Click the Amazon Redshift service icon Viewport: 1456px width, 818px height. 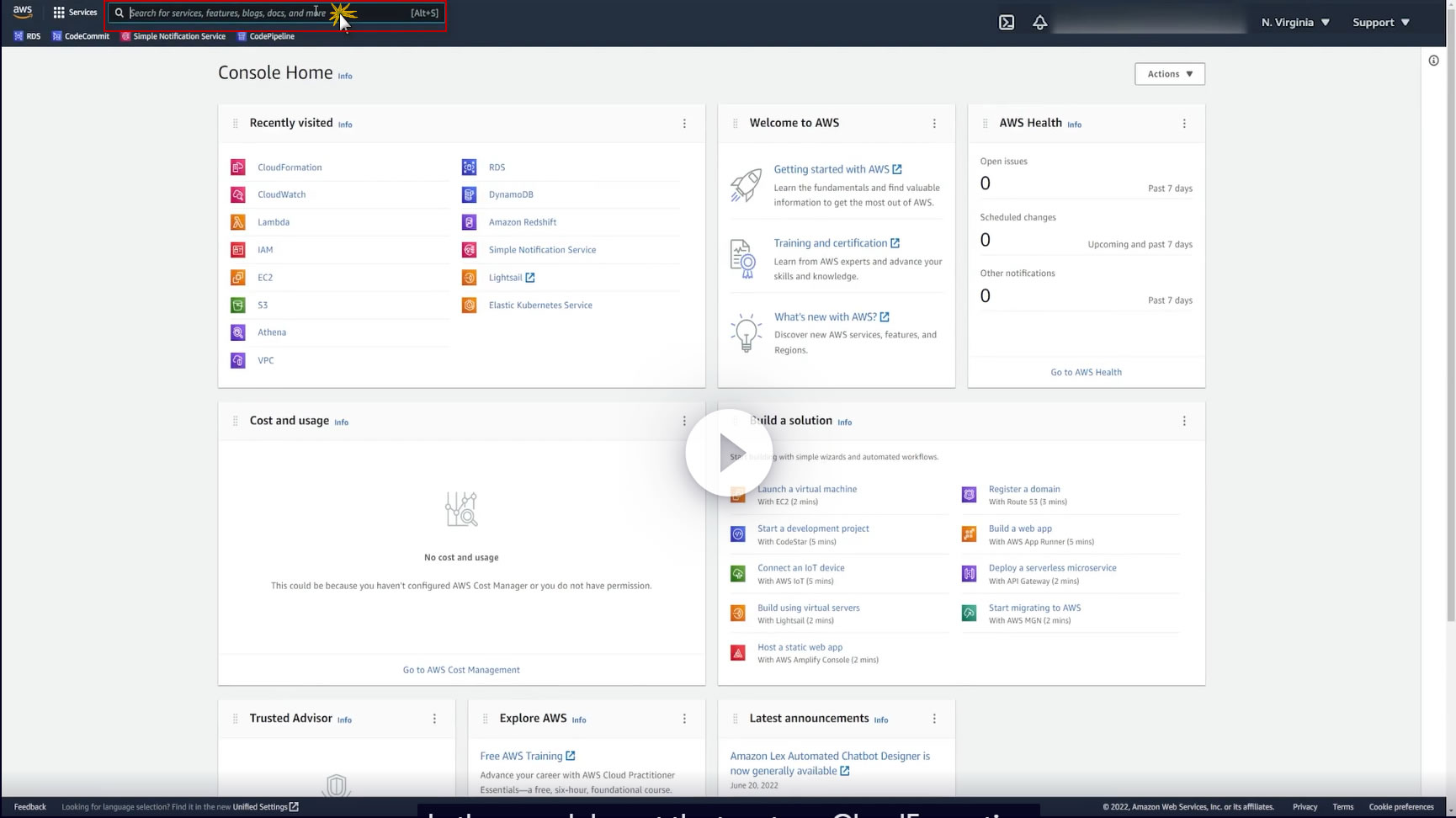pos(470,222)
